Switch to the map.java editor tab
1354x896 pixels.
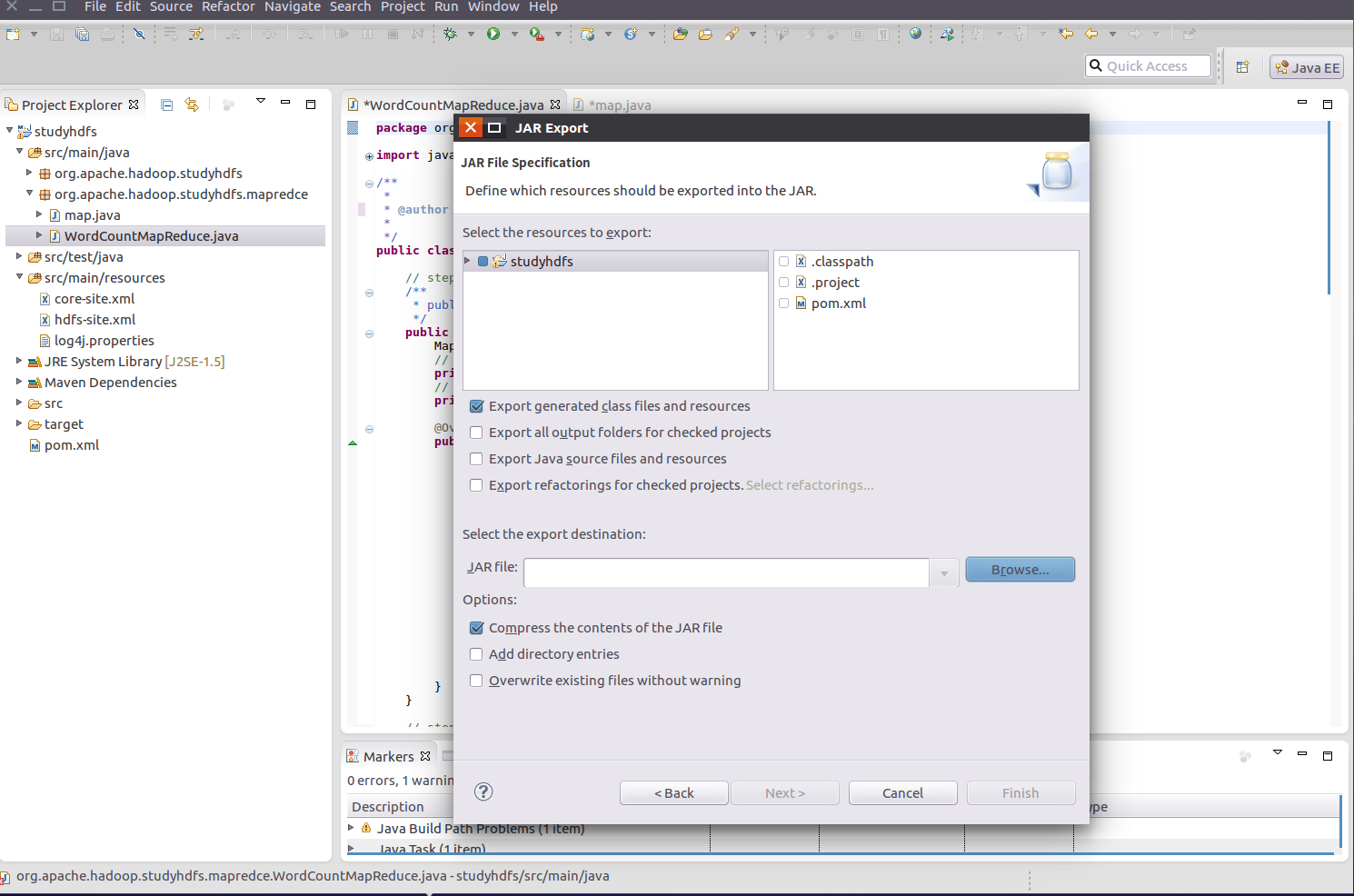(x=612, y=105)
